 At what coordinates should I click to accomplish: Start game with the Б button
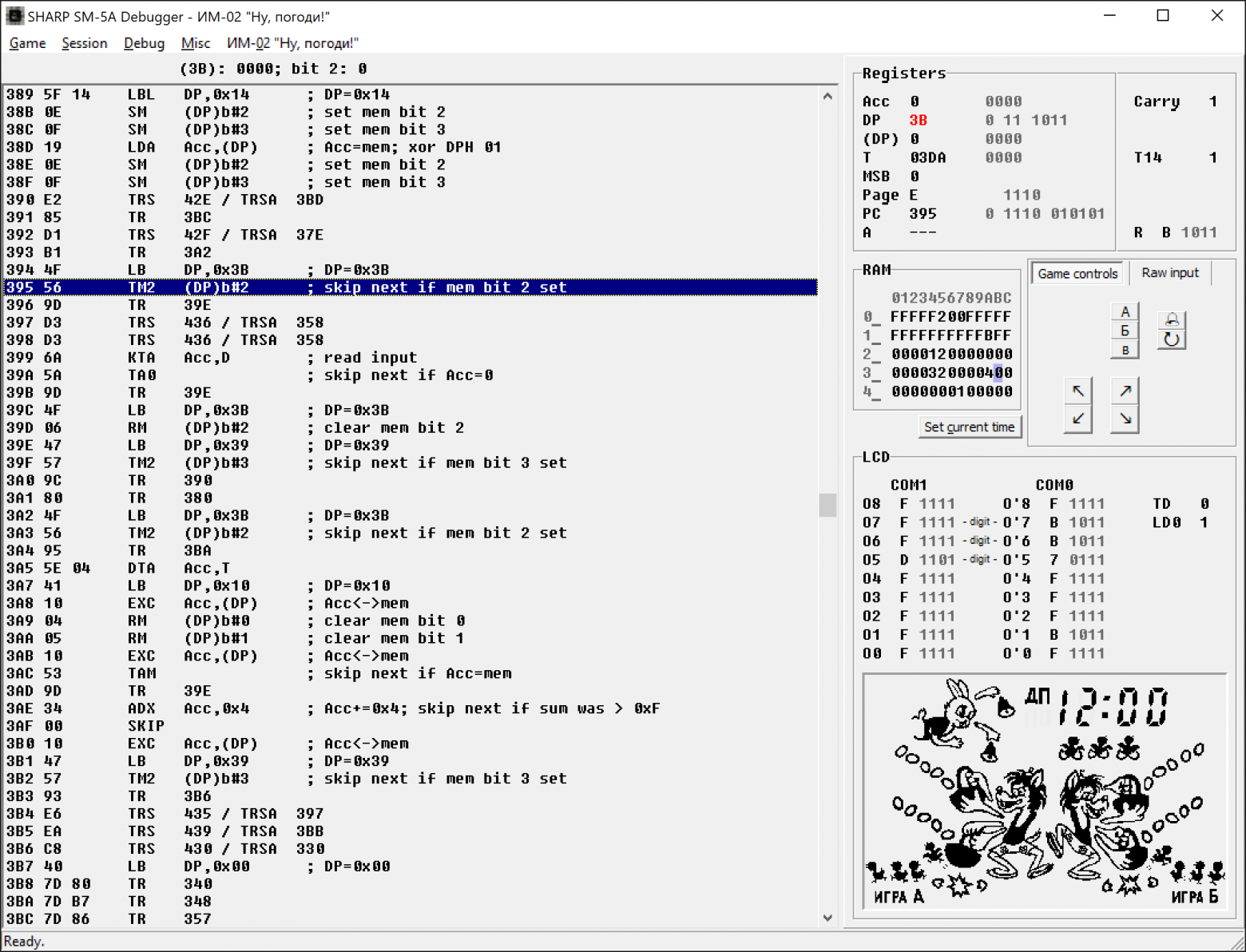pyautogui.click(x=1125, y=331)
